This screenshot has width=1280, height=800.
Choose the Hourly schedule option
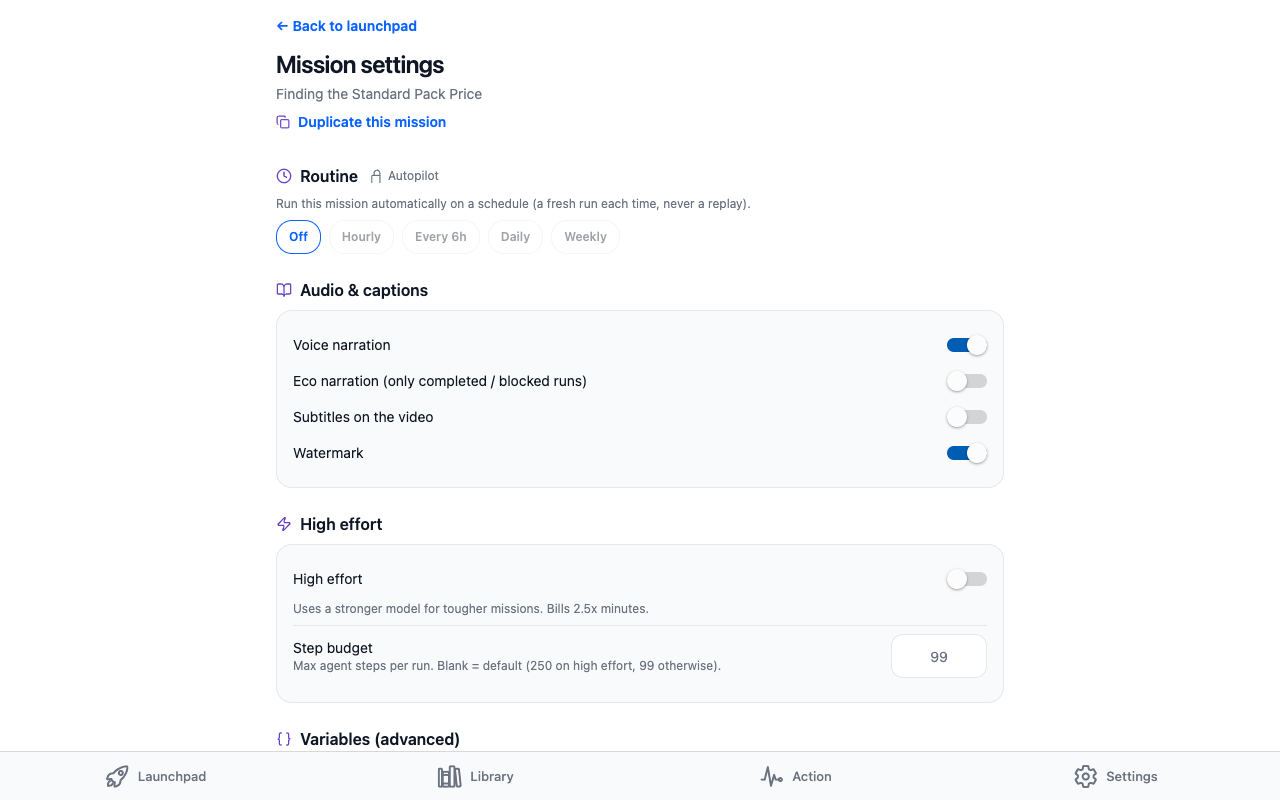pos(361,237)
